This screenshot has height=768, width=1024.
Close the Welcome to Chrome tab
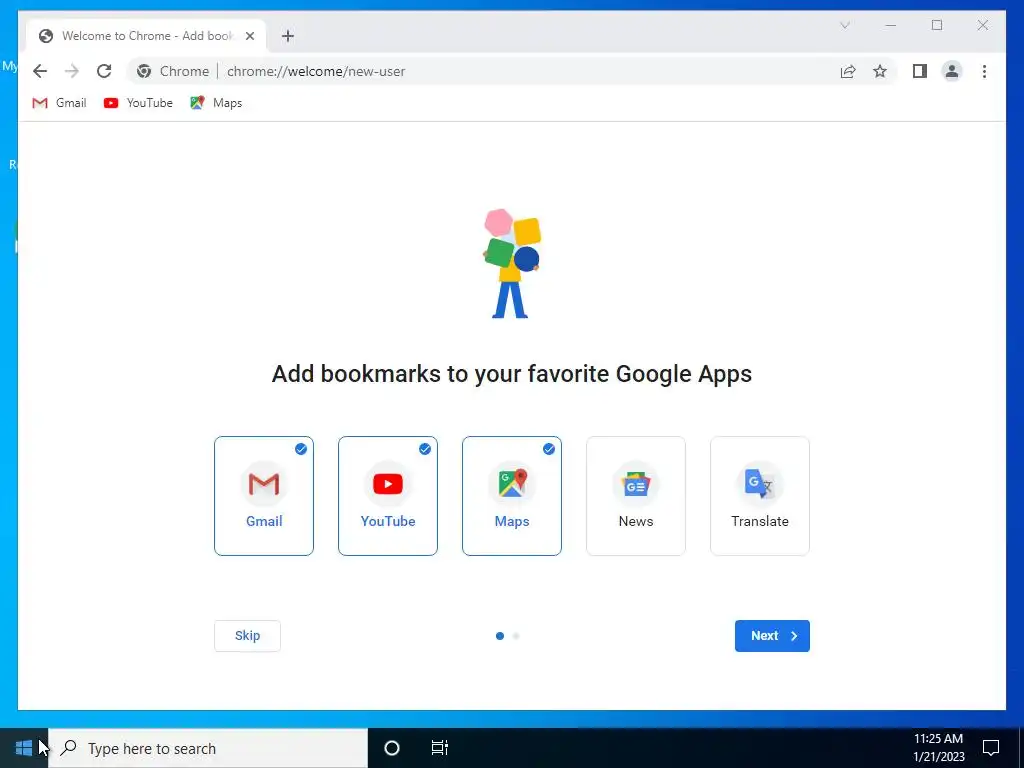tap(249, 36)
